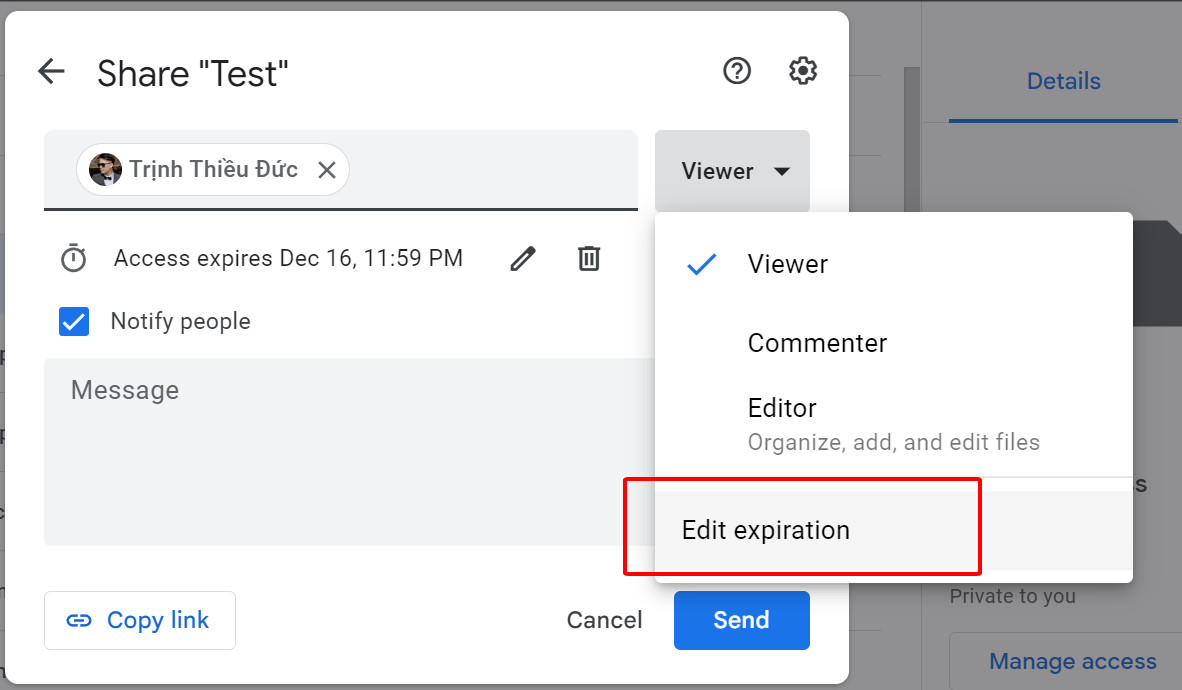Viewport: 1182px width, 690px height.
Task: Click Cancel to dismiss the dialog
Action: [x=604, y=620]
